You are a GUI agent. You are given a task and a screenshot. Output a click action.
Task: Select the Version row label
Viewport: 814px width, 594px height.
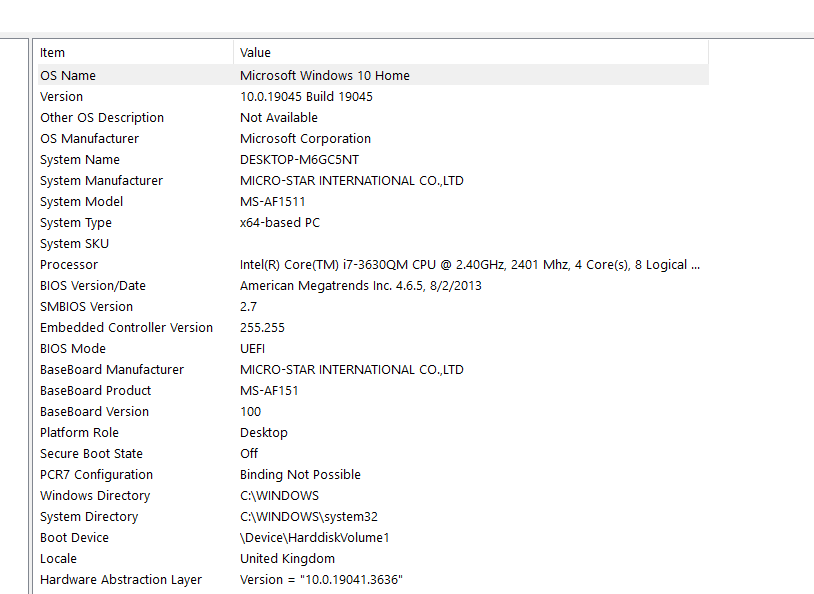click(x=61, y=97)
